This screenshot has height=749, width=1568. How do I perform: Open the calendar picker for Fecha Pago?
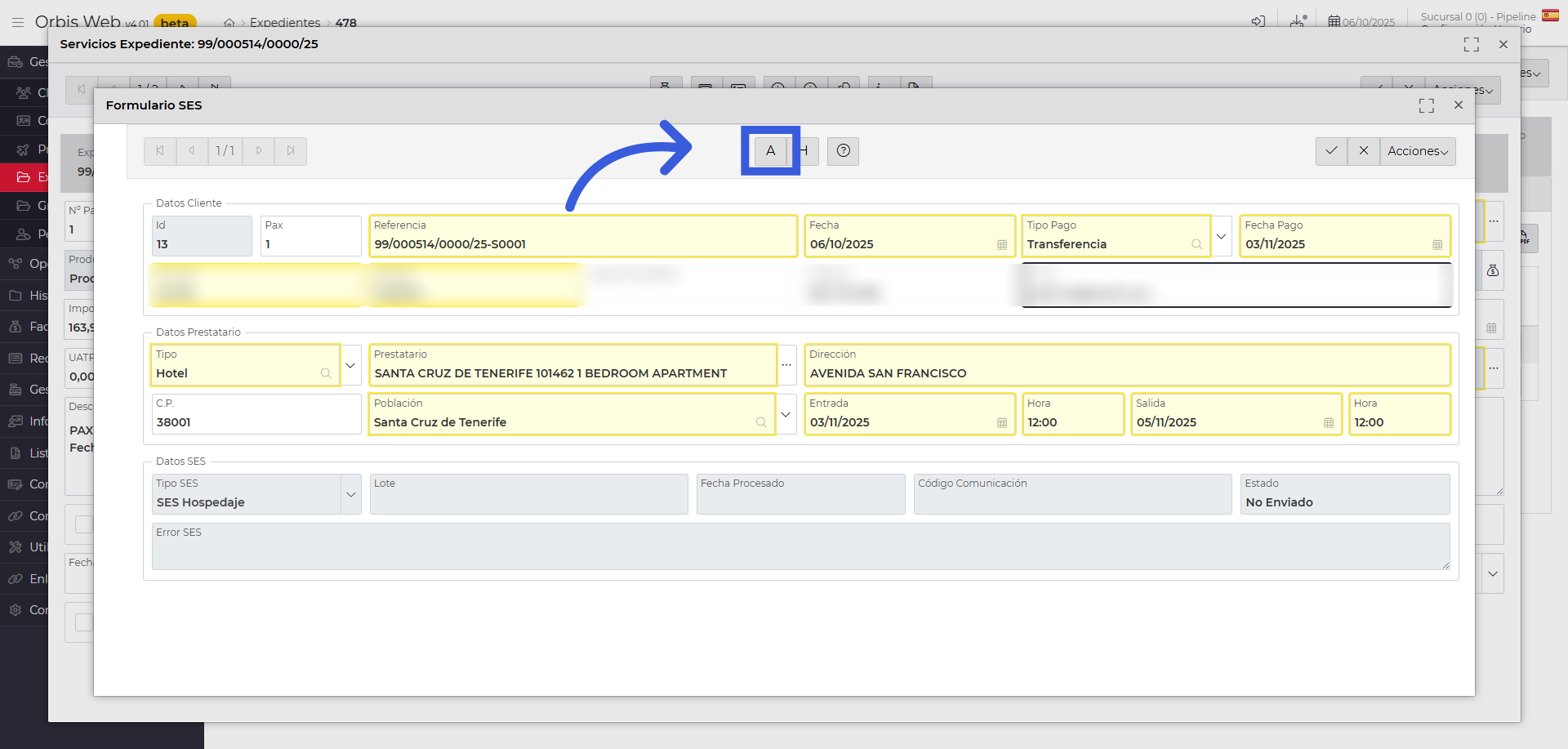coord(1438,244)
